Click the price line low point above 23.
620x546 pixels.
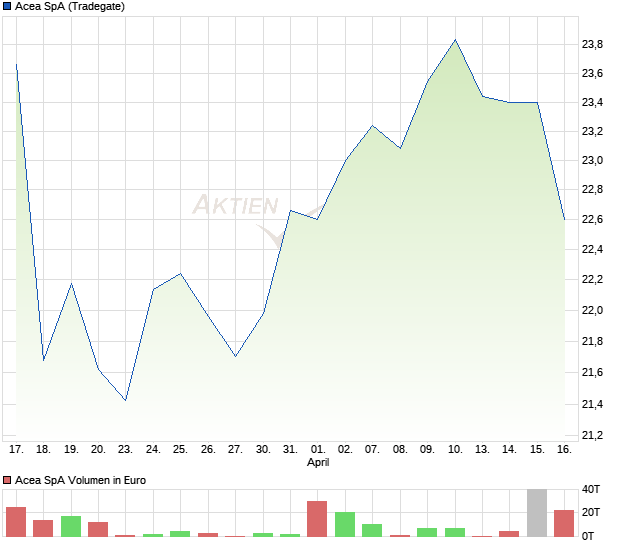click(125, 400)
